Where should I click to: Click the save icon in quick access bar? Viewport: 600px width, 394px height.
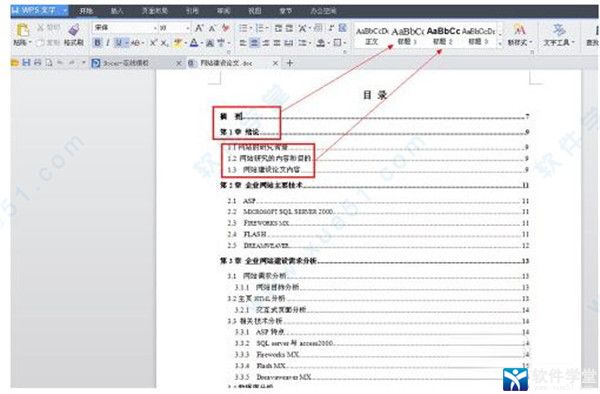click(26, 62)
